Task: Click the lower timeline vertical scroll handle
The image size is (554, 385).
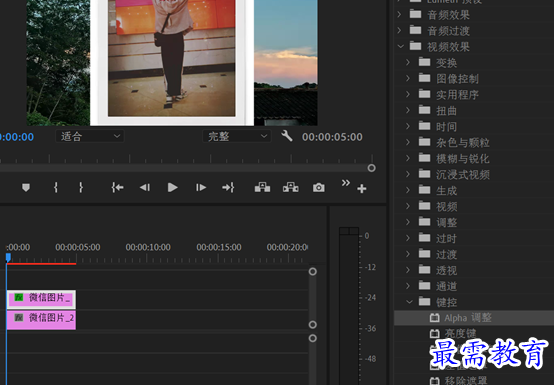Action: click(313, 338)
